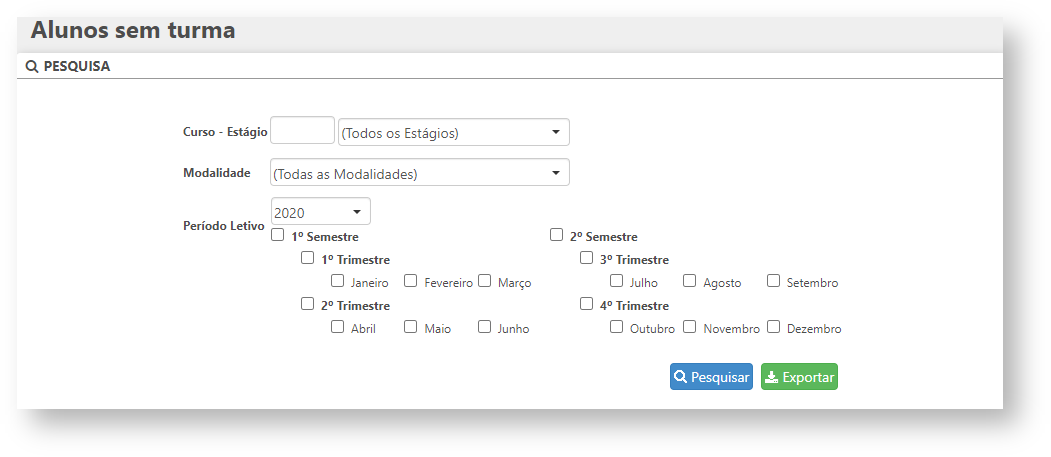Tick the 1º Trimestre checkbox

[x=308, y=258]
